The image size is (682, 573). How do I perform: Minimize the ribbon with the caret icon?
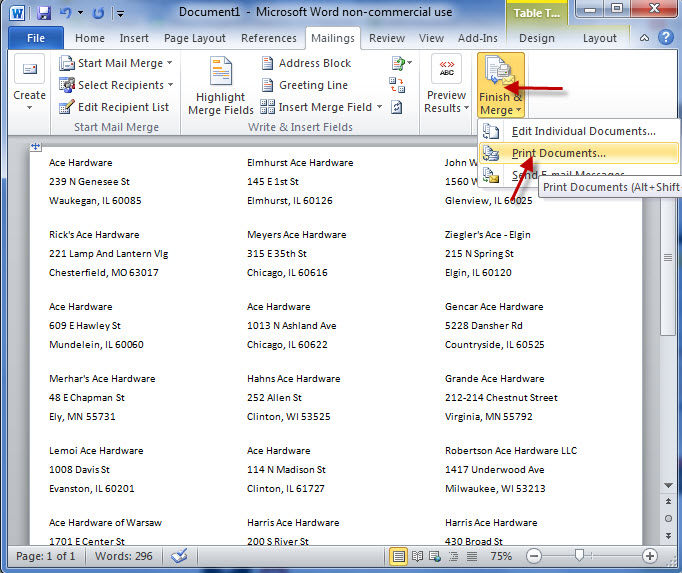(x=644, y=38)
